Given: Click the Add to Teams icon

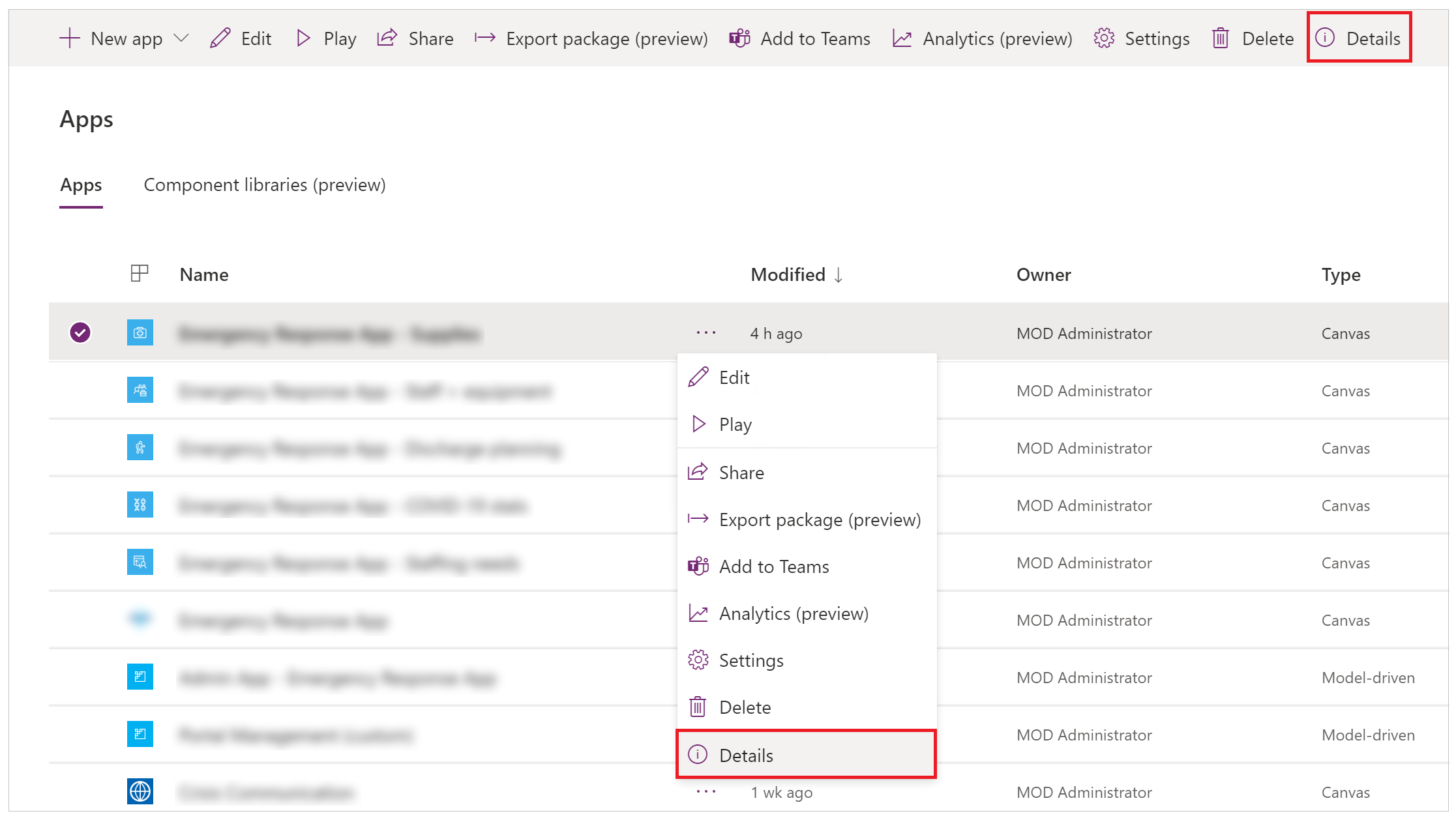Looking at the screenshot, I should (697, 567).
